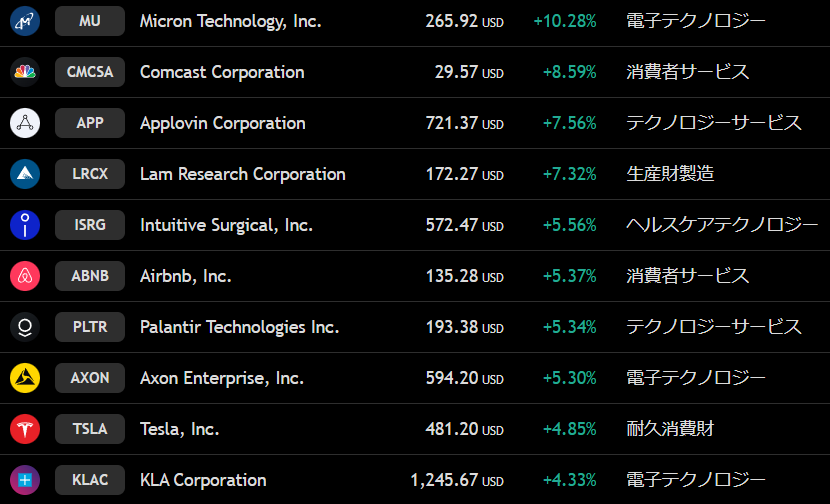The image size is (830, 504).
Task: Select the CMCSA ticker badge
Action: (x=90, y=72)
